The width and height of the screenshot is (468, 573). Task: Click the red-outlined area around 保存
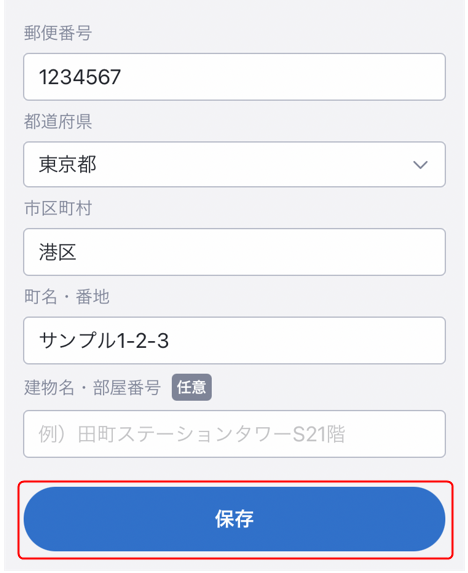[x=236, y=520]
